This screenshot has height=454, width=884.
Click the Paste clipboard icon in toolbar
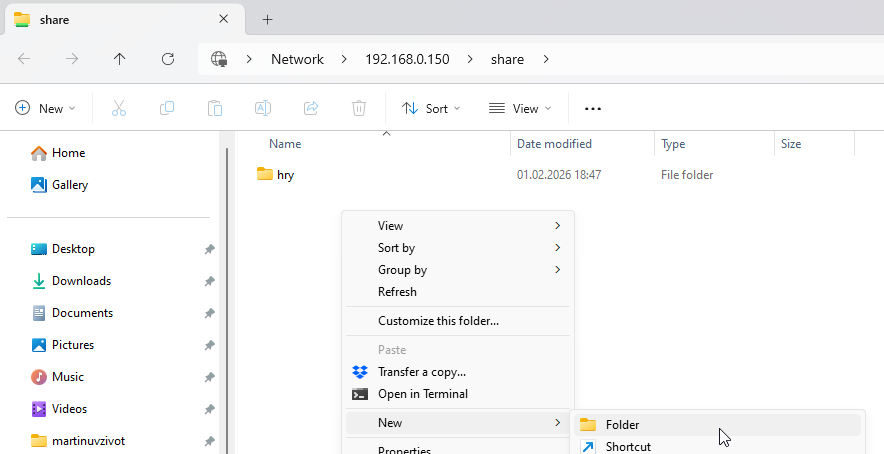coord(215,108)
